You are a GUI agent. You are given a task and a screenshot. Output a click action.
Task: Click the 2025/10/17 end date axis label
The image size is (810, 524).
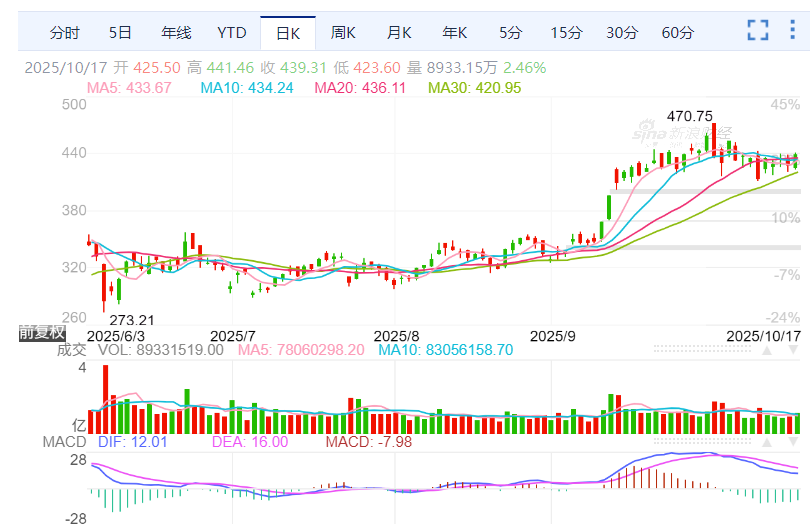coord(764,336)
